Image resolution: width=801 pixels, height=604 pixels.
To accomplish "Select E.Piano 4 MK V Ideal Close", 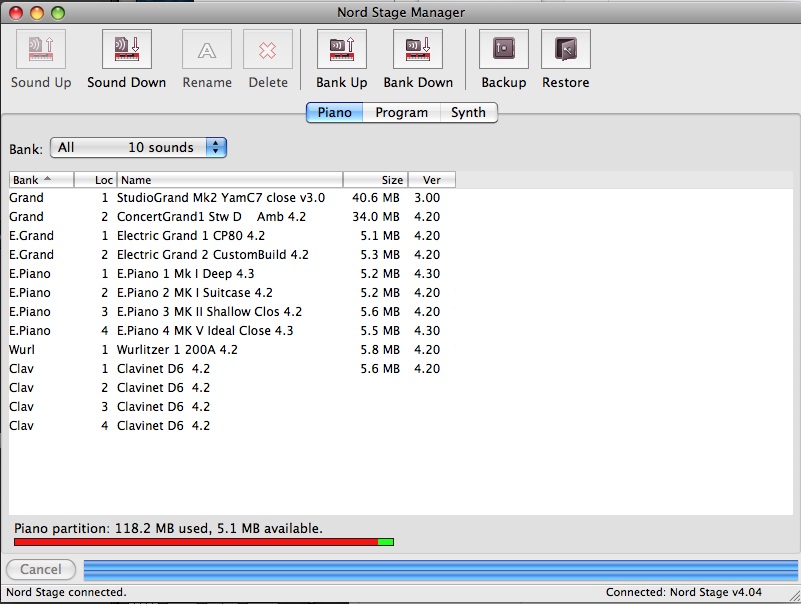I will coord(205,331).
